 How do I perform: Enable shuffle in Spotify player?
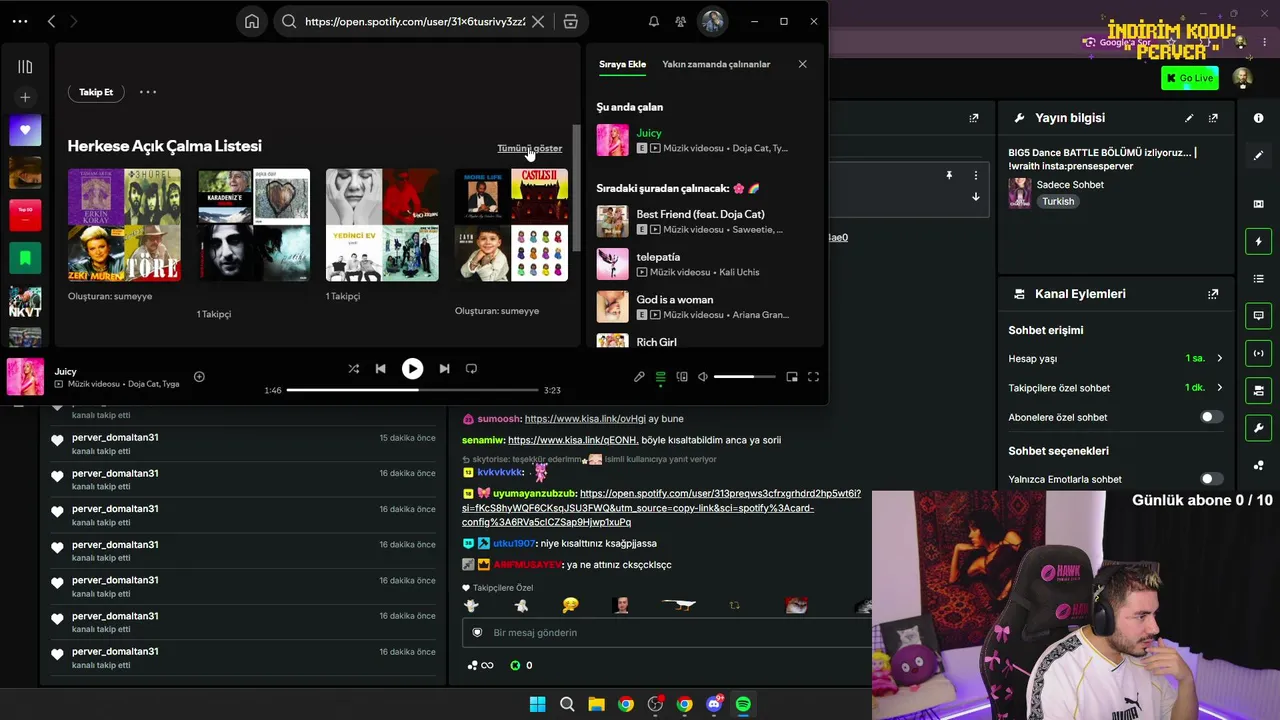(x=353, y=368)
